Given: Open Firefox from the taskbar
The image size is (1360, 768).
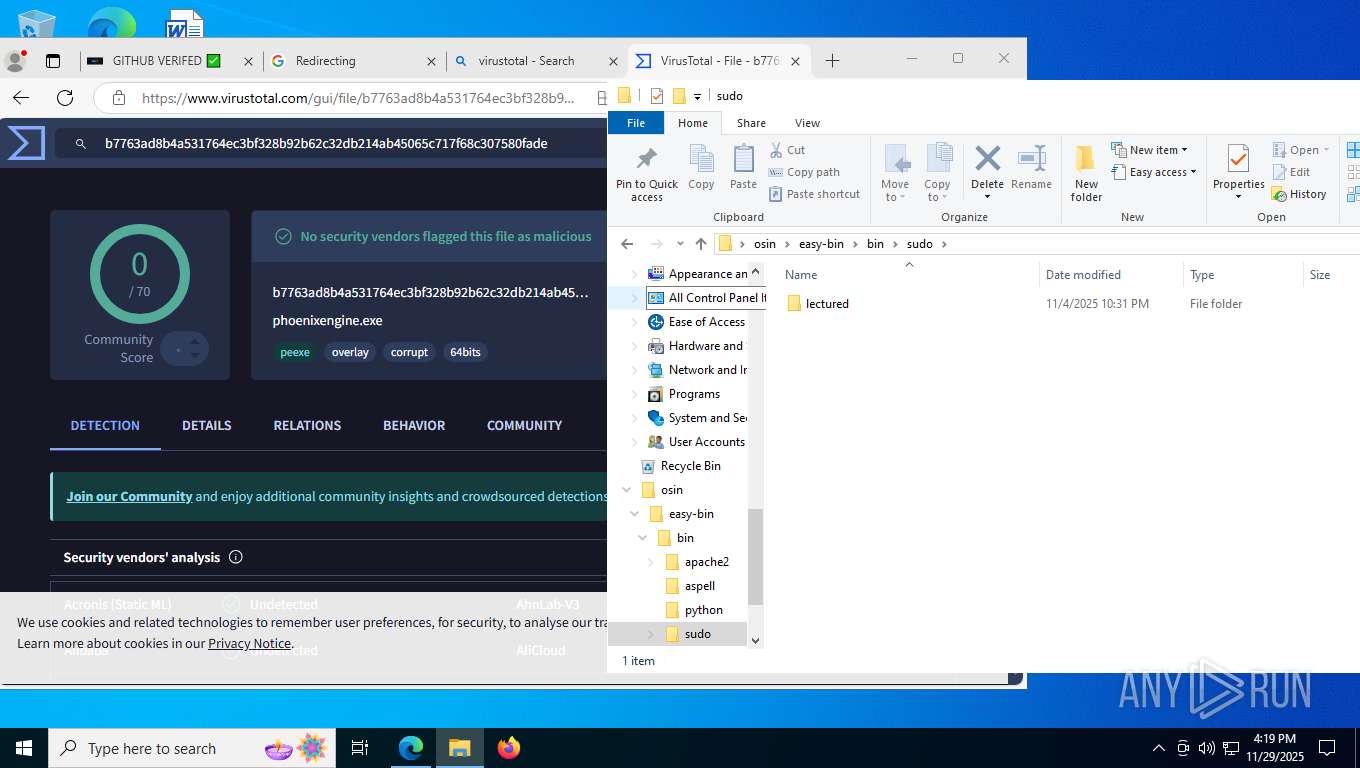Looking at the screenshot, I should 509,748.
